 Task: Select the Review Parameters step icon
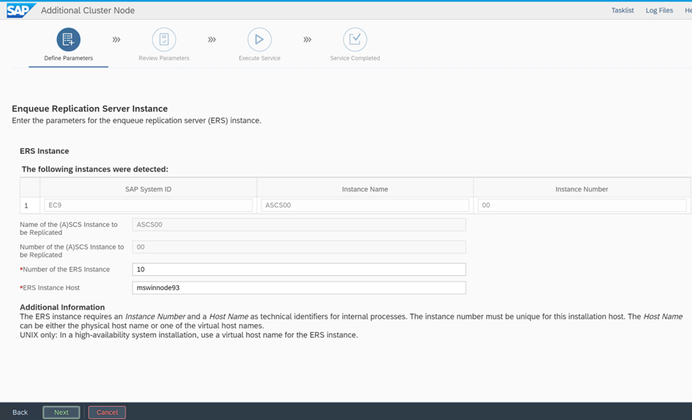coord(164,39)
